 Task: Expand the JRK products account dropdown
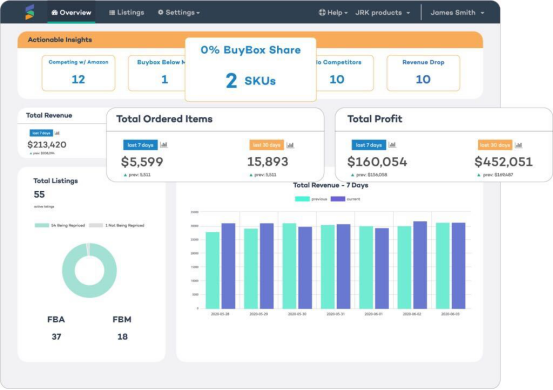[383, 12]
